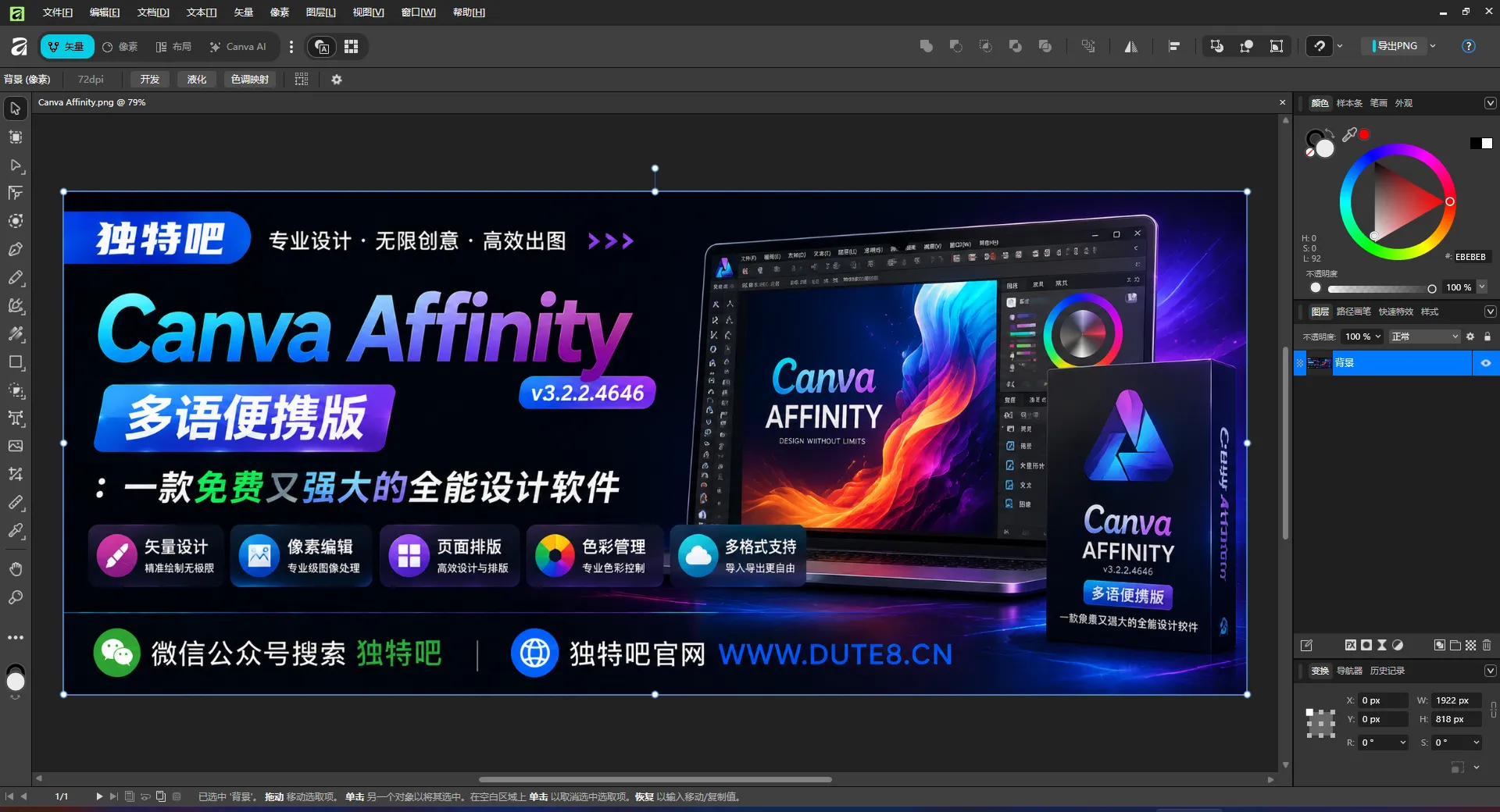Pick color with the eyedropper icon
Viewport: 1500px width, 812px height.
click(1348, 135)
